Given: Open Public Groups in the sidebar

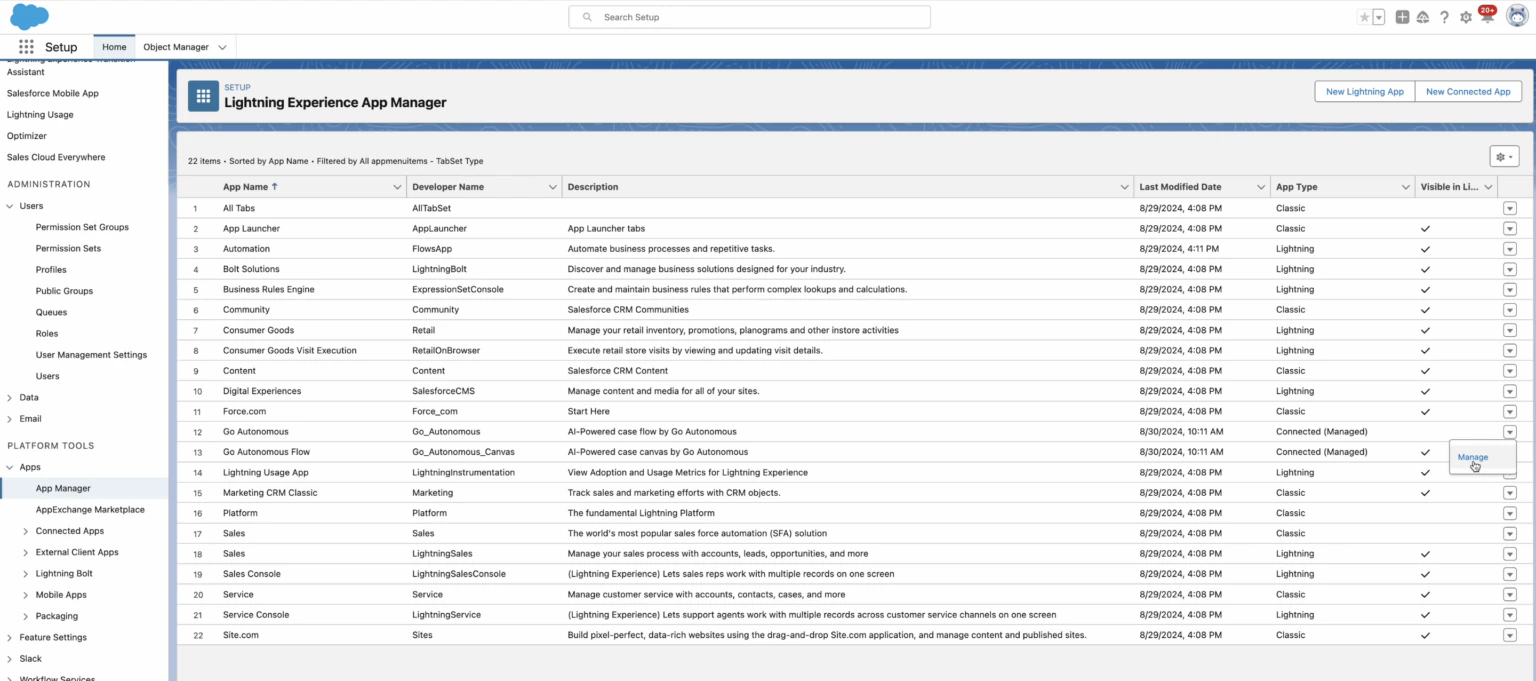Looking at the screenshot, I should 64,291.
